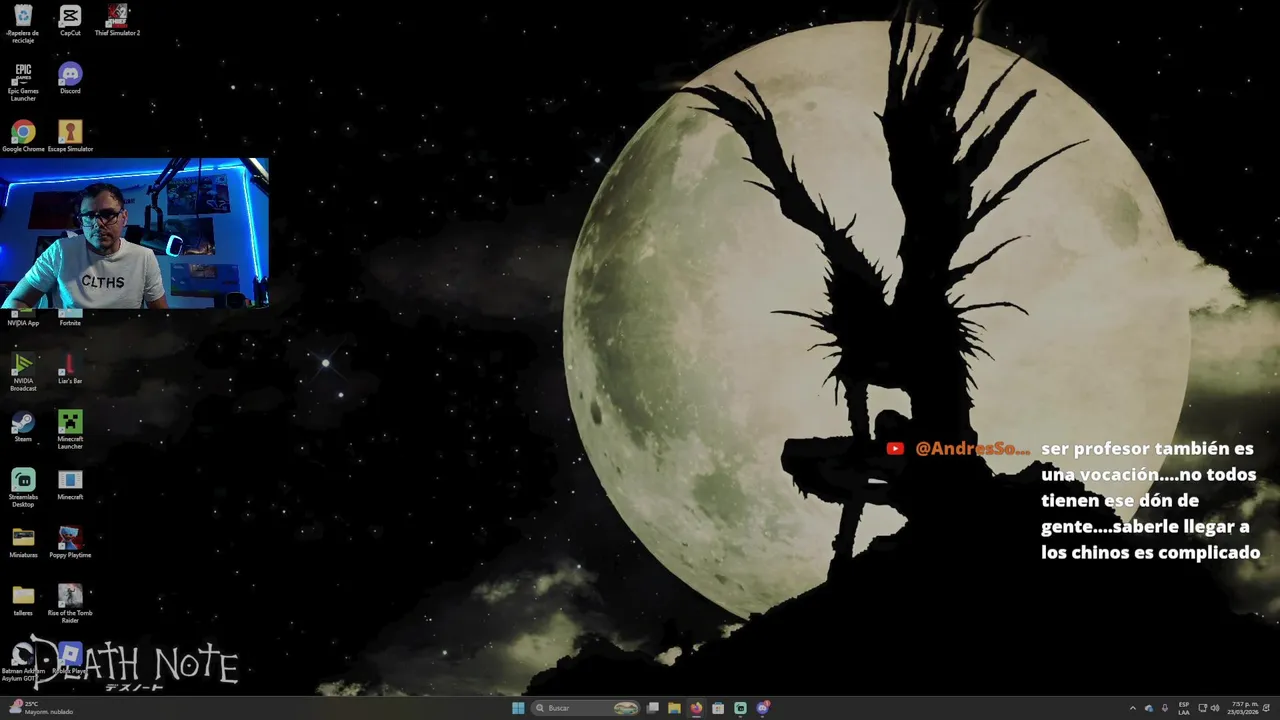Open the weather widget showing 25°C
Screen dimensions: 1280x720
(x=40, y=708)
